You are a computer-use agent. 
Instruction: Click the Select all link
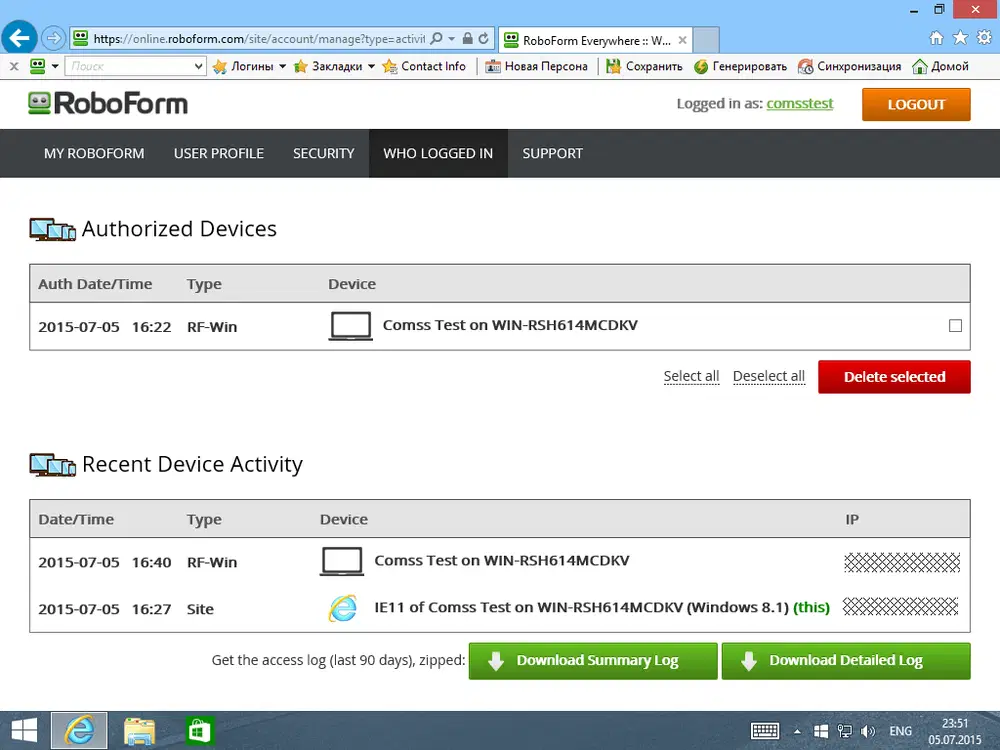pos(691,376)
